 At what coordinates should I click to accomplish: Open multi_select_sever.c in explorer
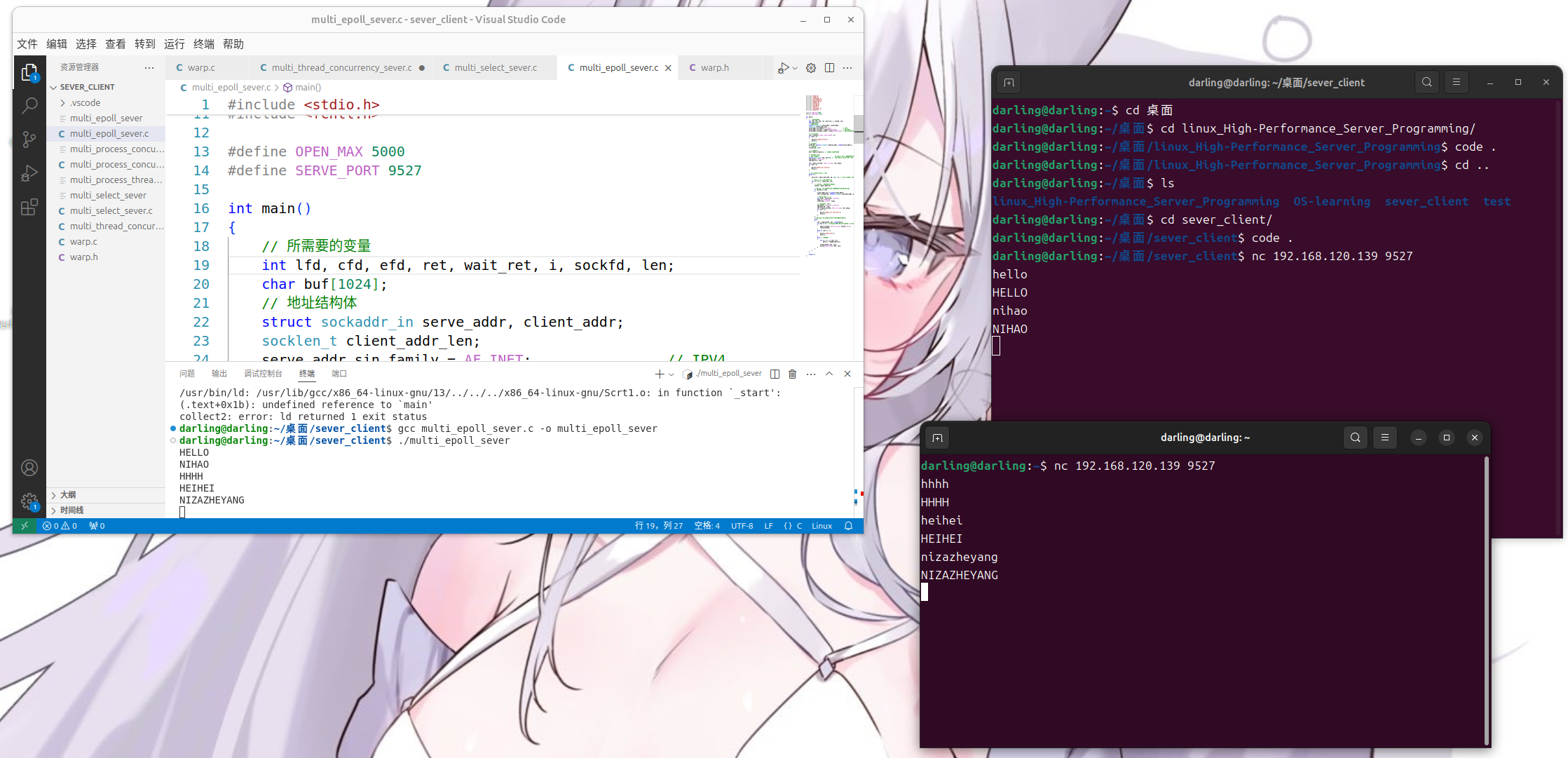tap(106, 210)
